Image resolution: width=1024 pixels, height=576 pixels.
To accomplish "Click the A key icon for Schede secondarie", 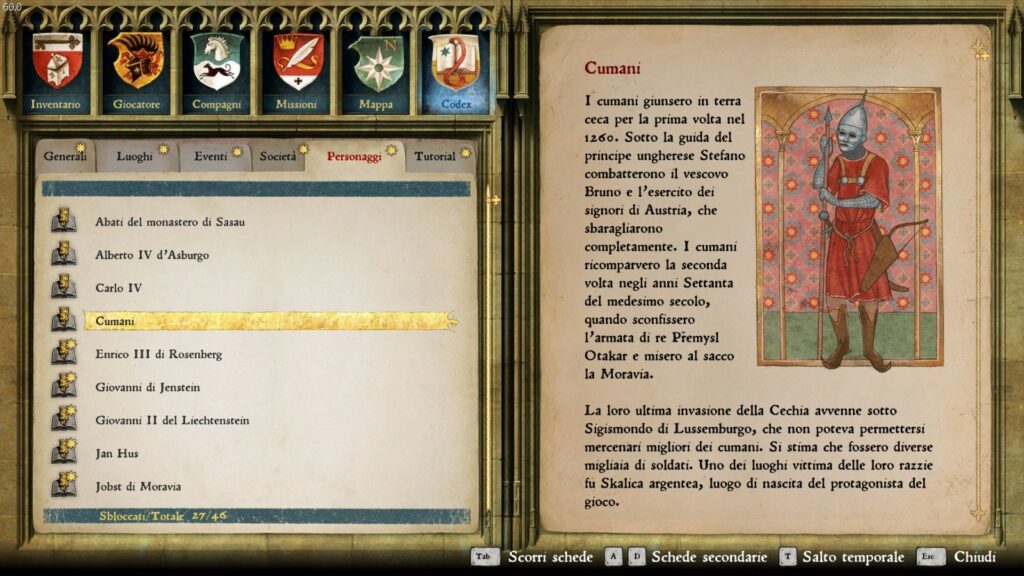I will pyautogui.click(x=613, y=556).
